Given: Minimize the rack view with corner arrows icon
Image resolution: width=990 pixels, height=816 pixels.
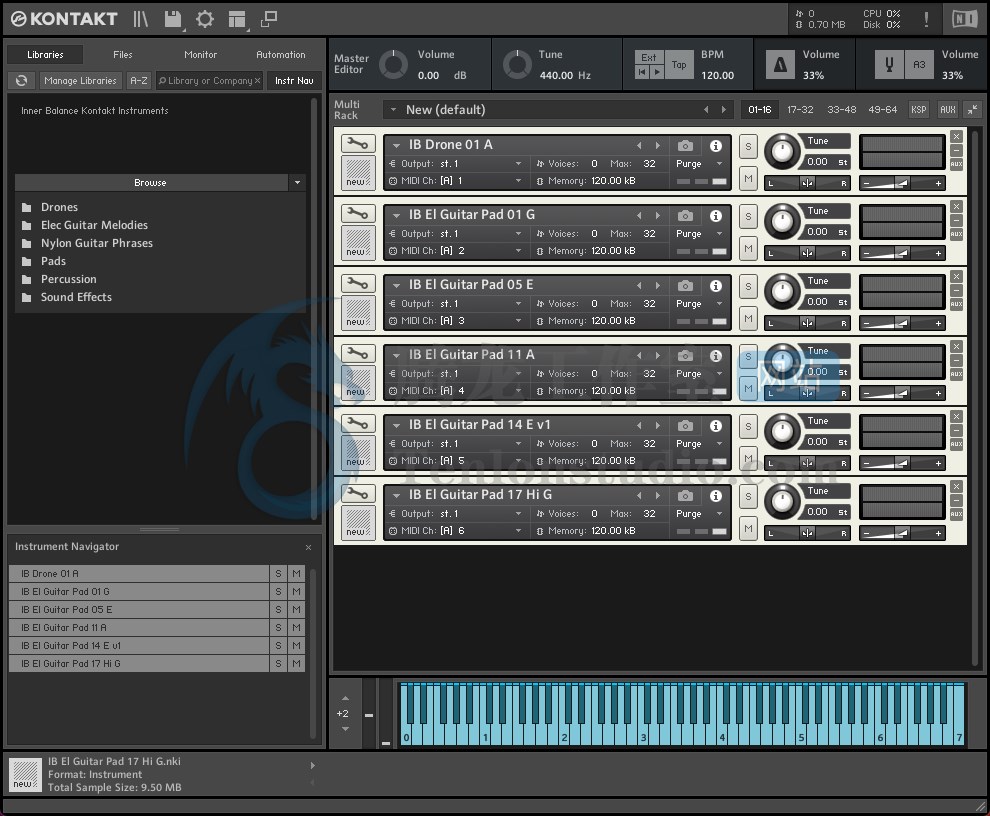Looking at the screenshot, I should tap(972, 109).
